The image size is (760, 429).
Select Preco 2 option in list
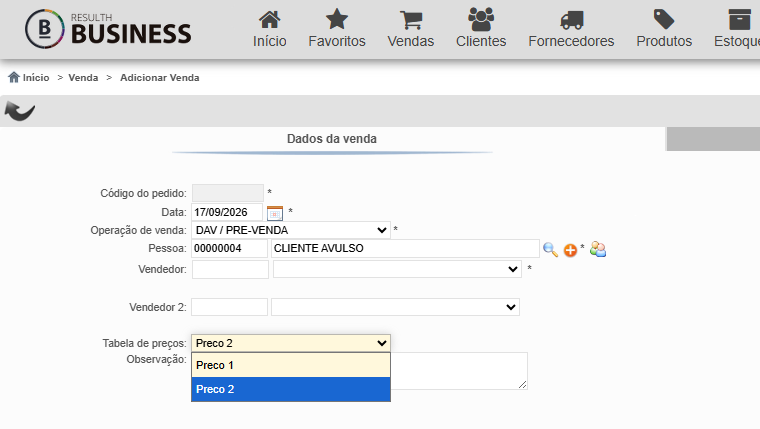pos(291,389)
